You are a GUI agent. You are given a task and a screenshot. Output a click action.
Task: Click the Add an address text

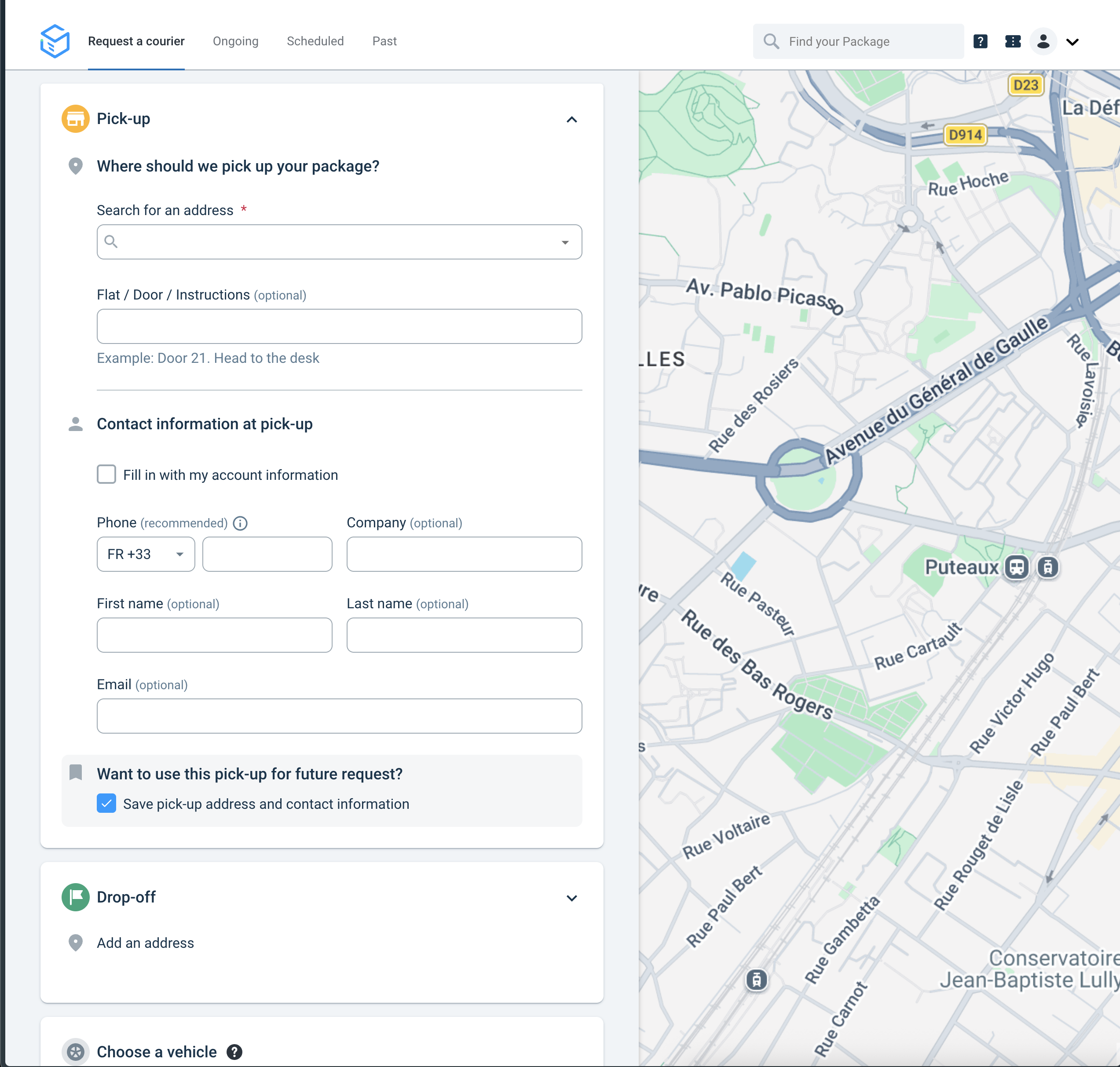(146, 943)
